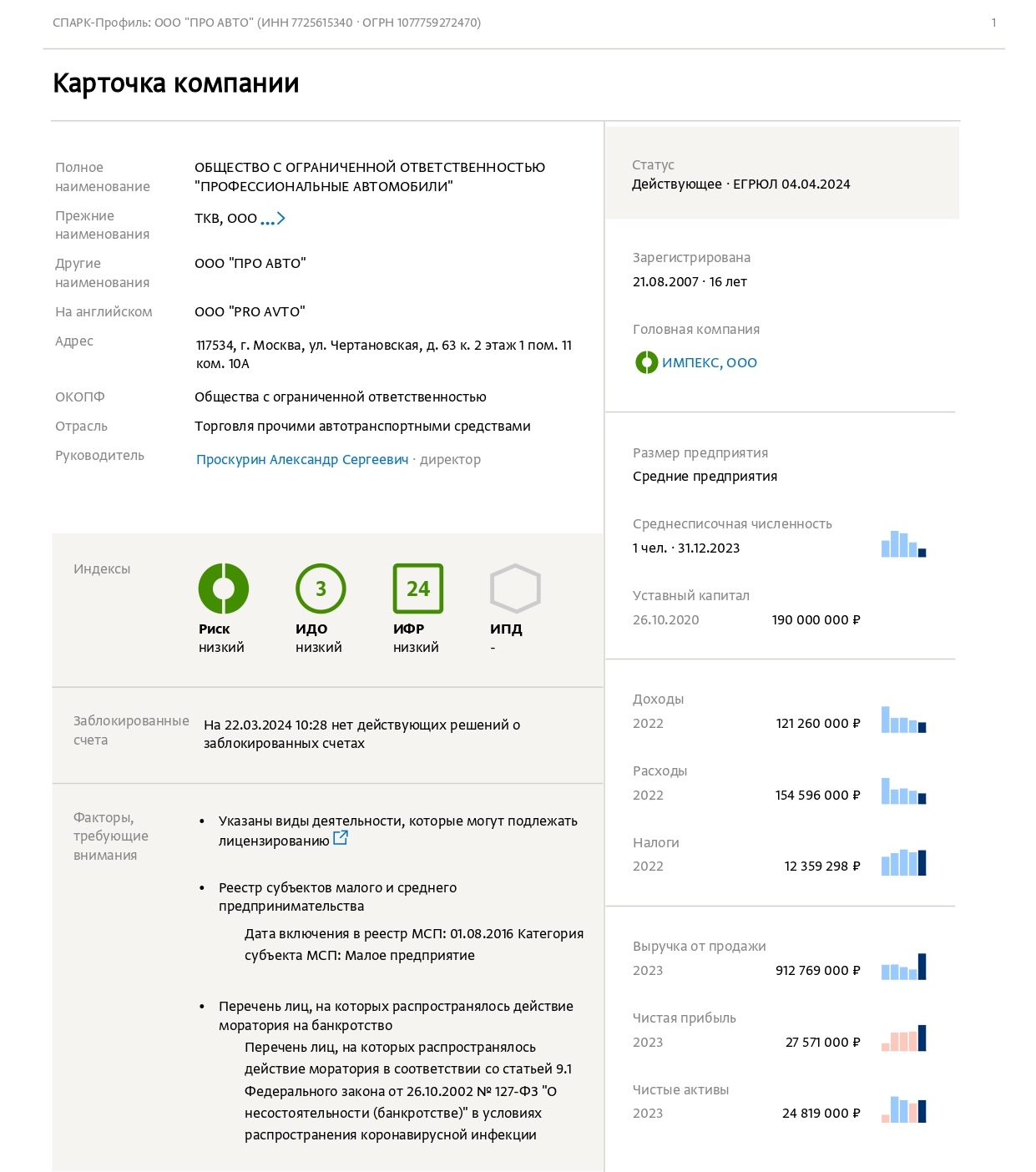Image resolution: width=1036 pixels, height=1172 pixels.
Task: Click the ИФР index square showing 24
Action: click(x=418, y=589)
